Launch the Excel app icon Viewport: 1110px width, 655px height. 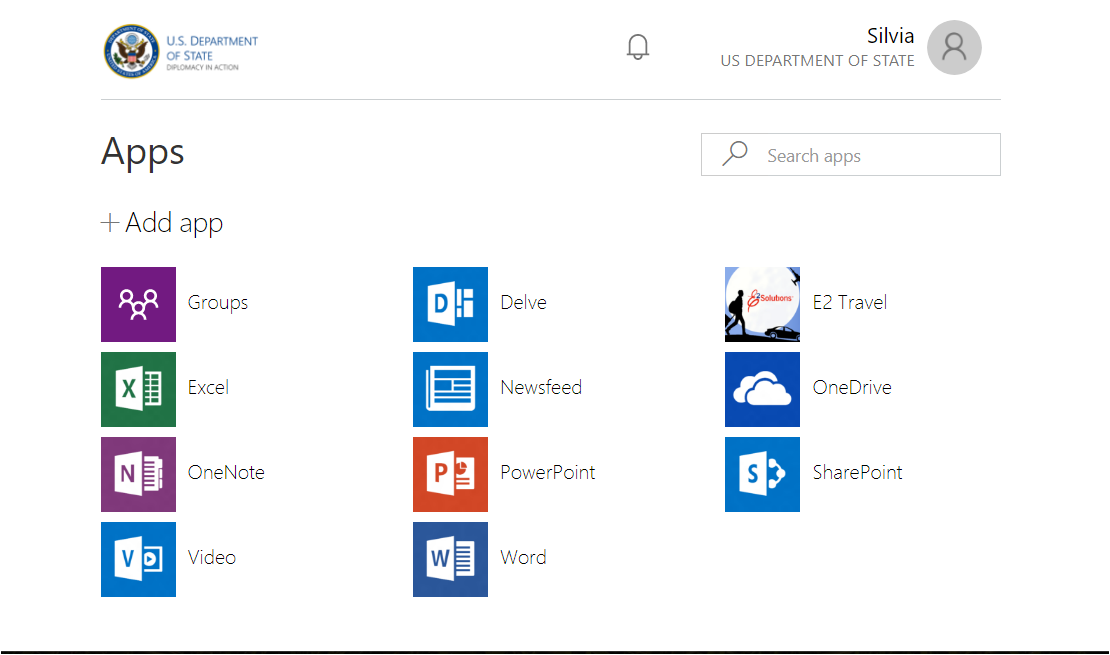pos(138,389)
